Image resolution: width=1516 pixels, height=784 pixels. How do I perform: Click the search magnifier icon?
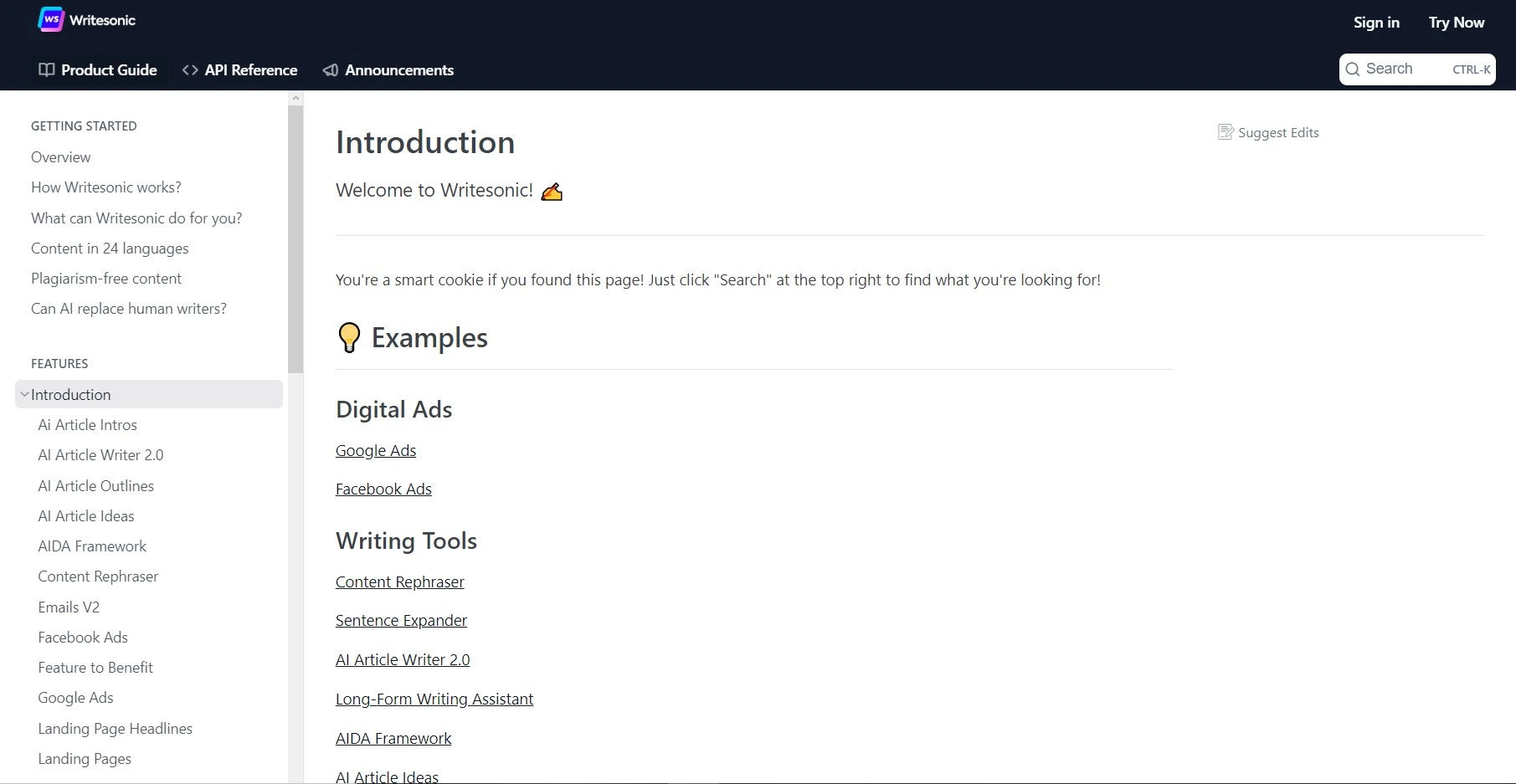click(1353, 69)
